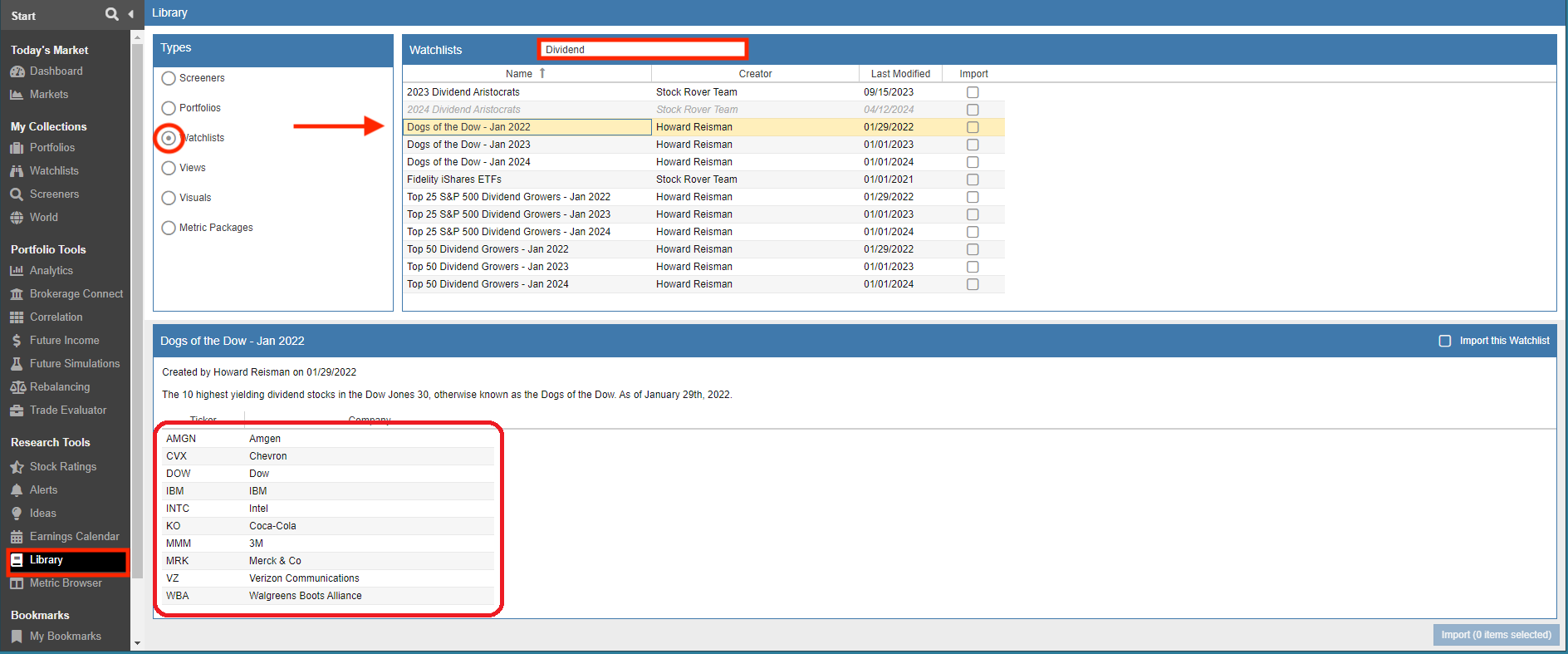Select the 2024 Dividend Aristocrats row
This screenshot has height=654, width=1568.
click(703, 110)
